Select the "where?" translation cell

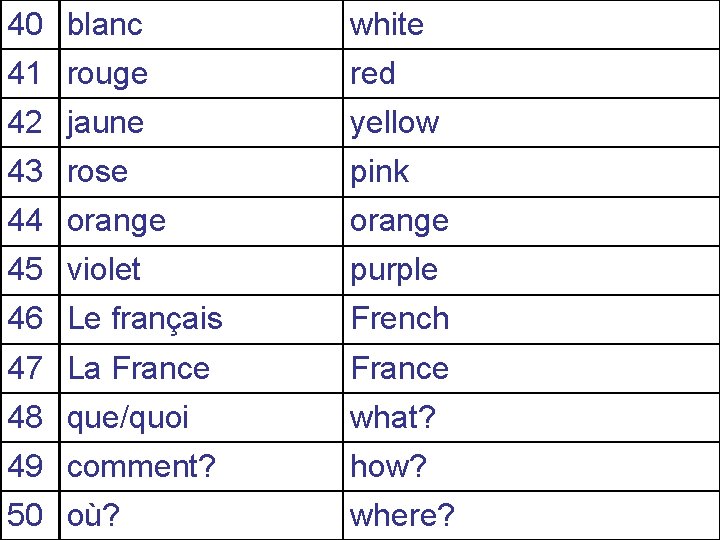pos(402,515)
